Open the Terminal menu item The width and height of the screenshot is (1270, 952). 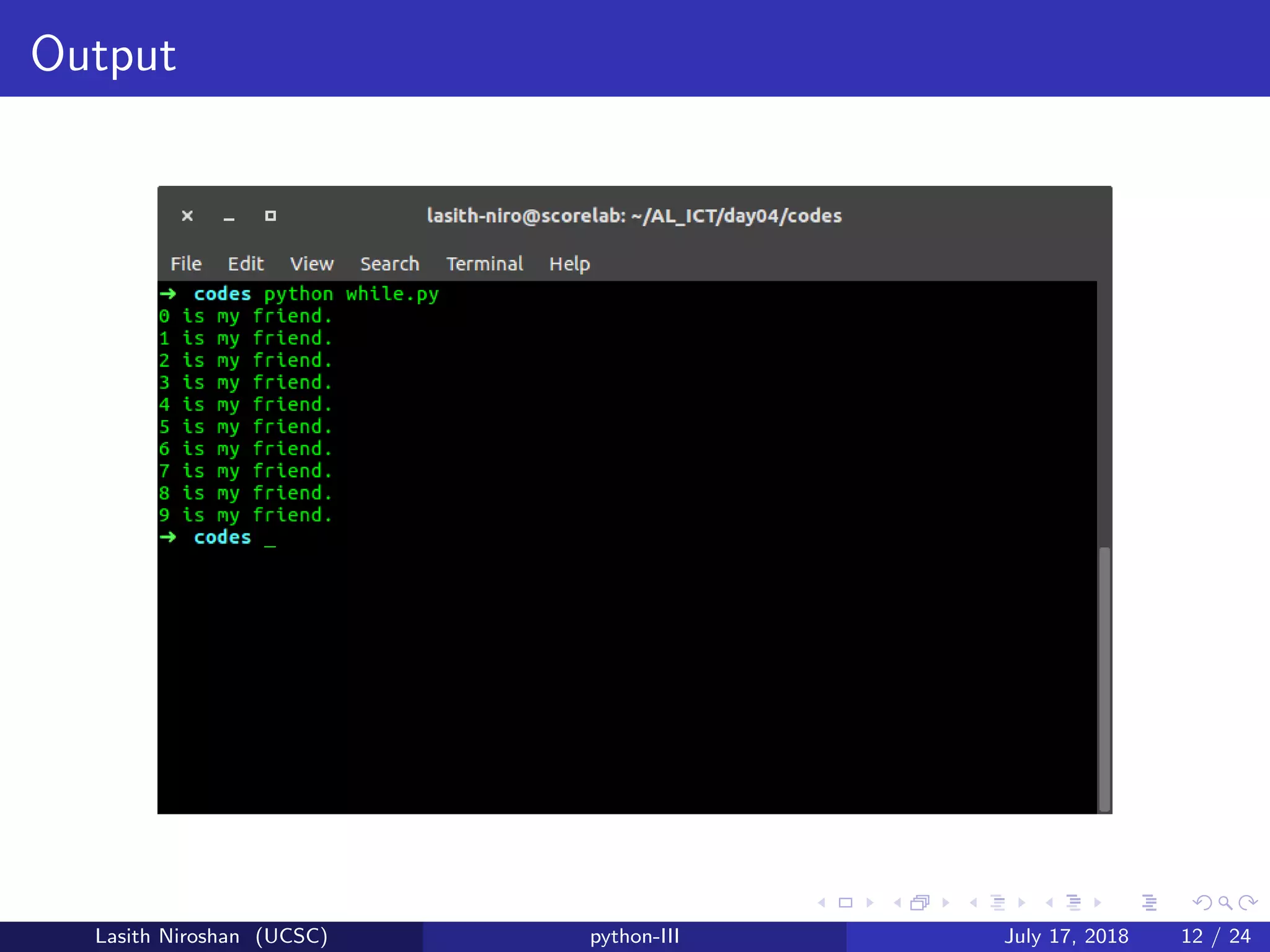click(484, 264)
